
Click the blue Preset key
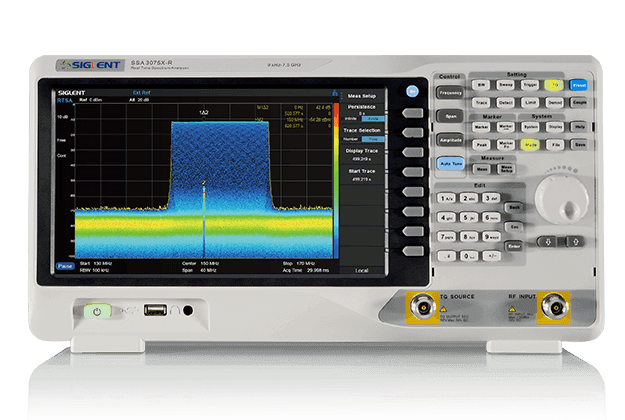point(579,85)
